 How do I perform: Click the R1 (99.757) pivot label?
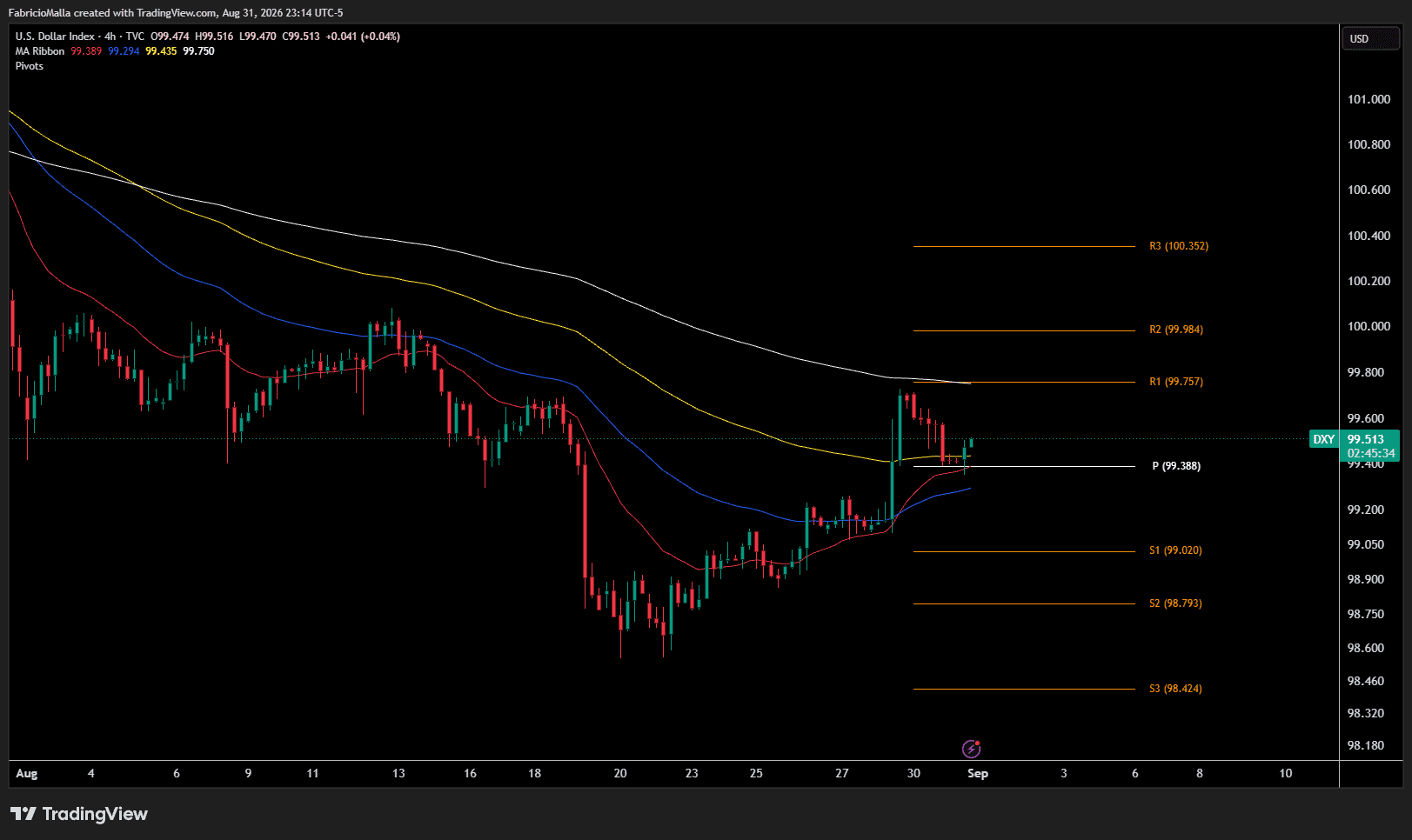pos(1176,382)
